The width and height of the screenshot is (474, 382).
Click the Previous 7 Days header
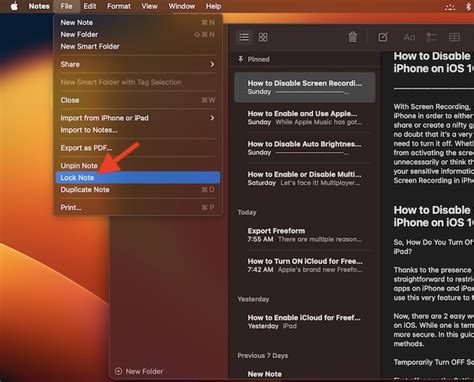263,356
